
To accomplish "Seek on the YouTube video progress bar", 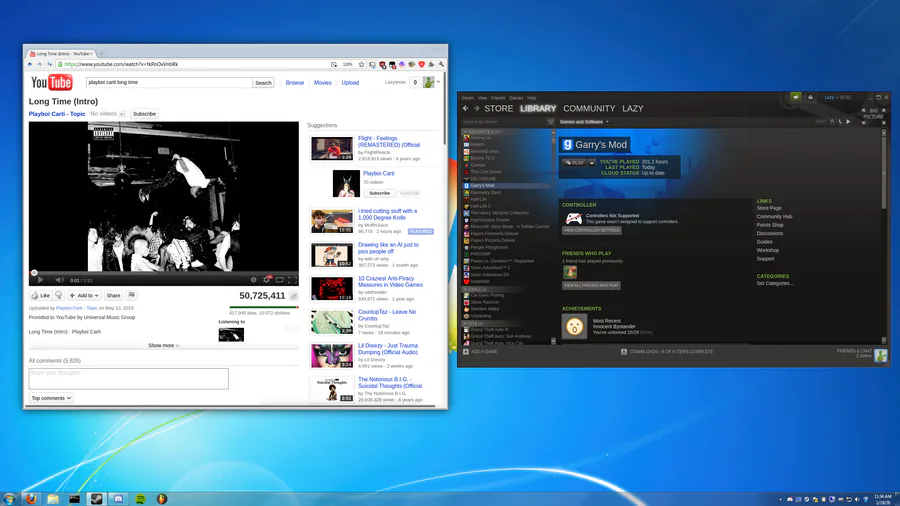I will tap(164, 273).
